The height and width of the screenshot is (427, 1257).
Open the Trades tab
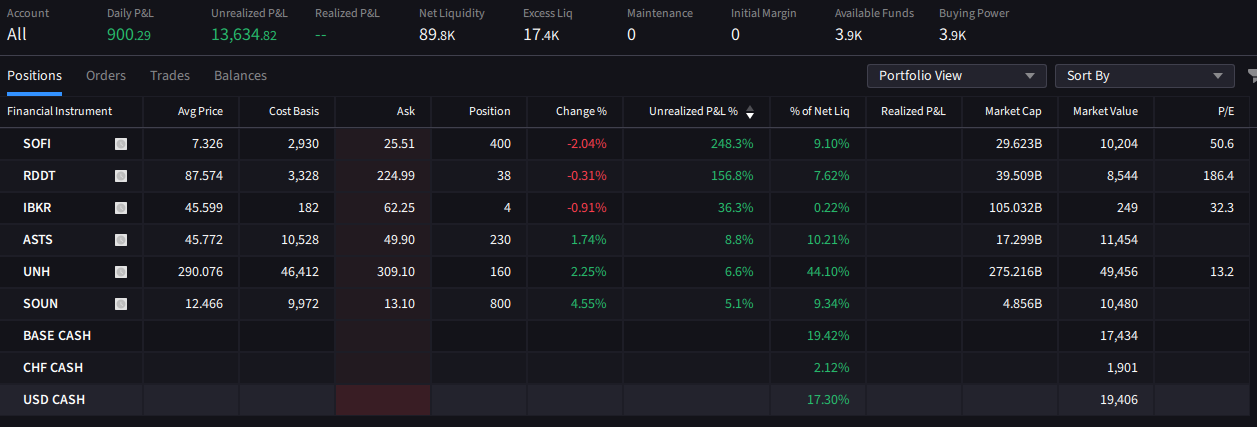[x=170, y=75]
